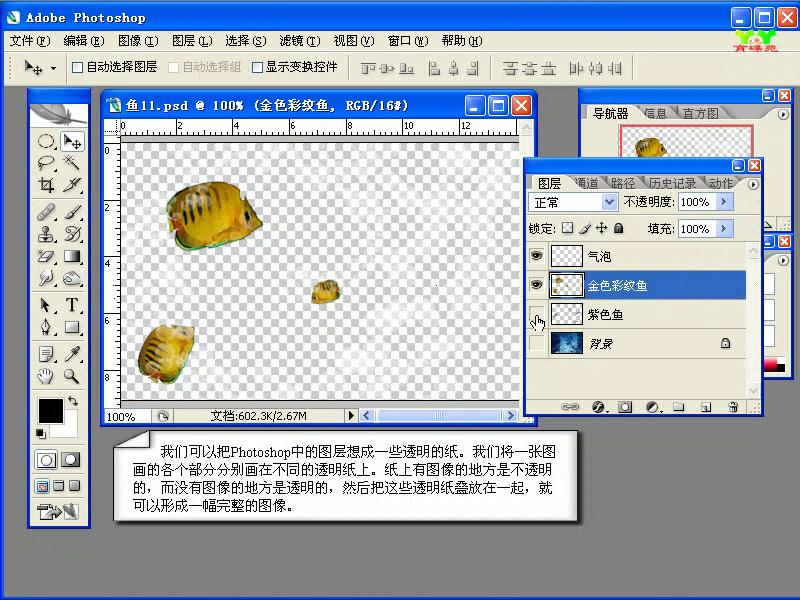The image size is (800, 600).
Task: Select the Rectangle shape tool
Action: (x=72, y=327)
